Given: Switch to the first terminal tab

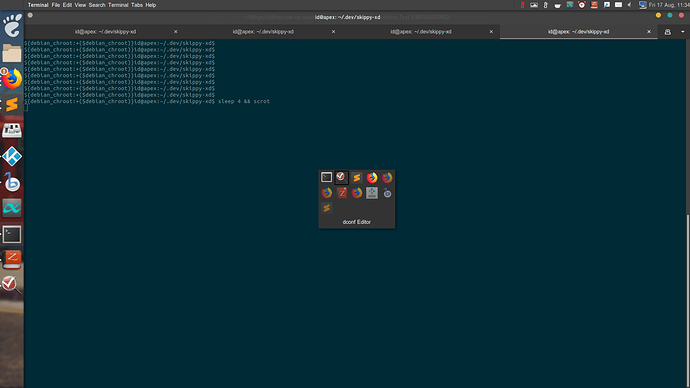Looking at the screenshot, I should click(105, 32).
